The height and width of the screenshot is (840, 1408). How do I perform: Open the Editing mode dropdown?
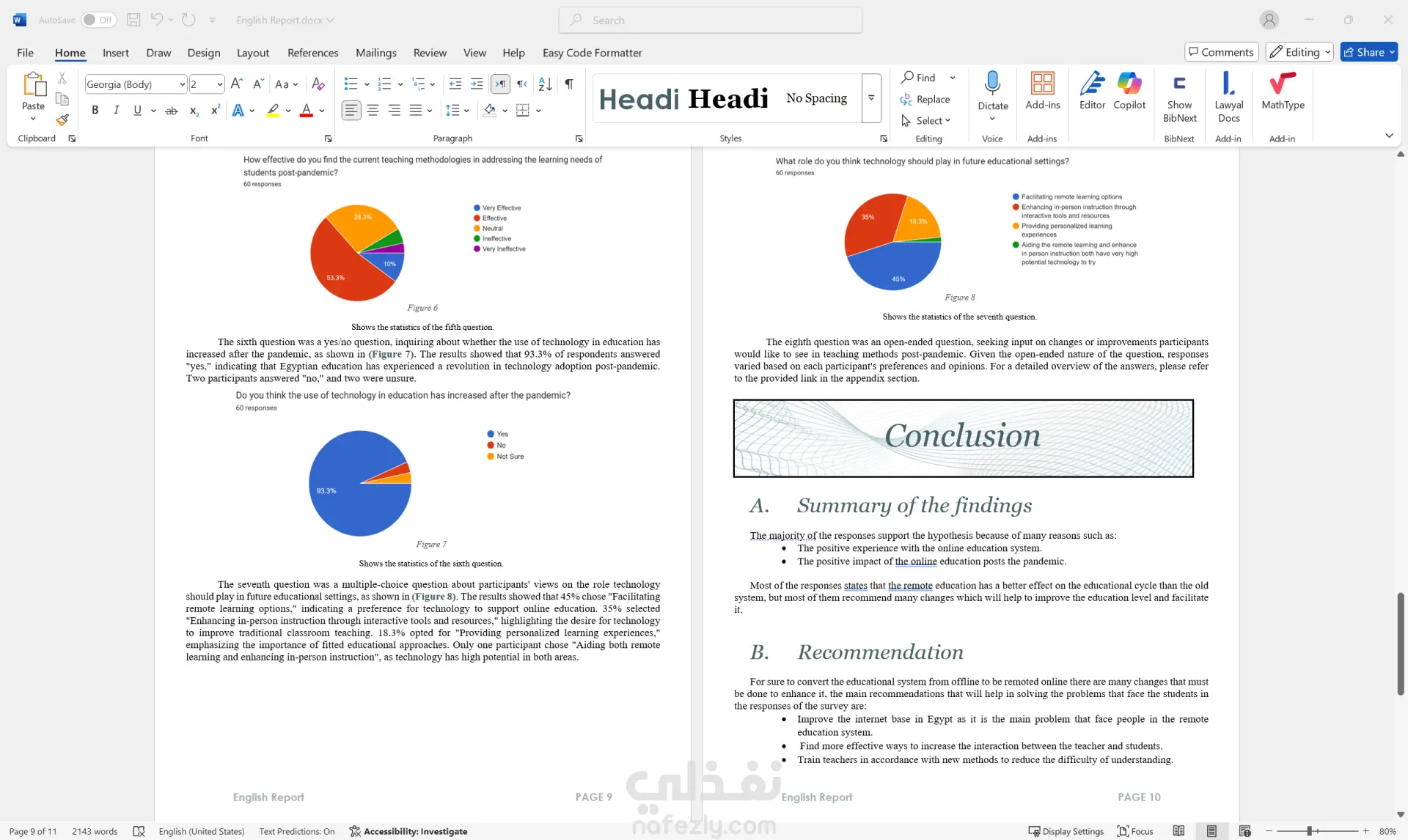click(1299, 52)
